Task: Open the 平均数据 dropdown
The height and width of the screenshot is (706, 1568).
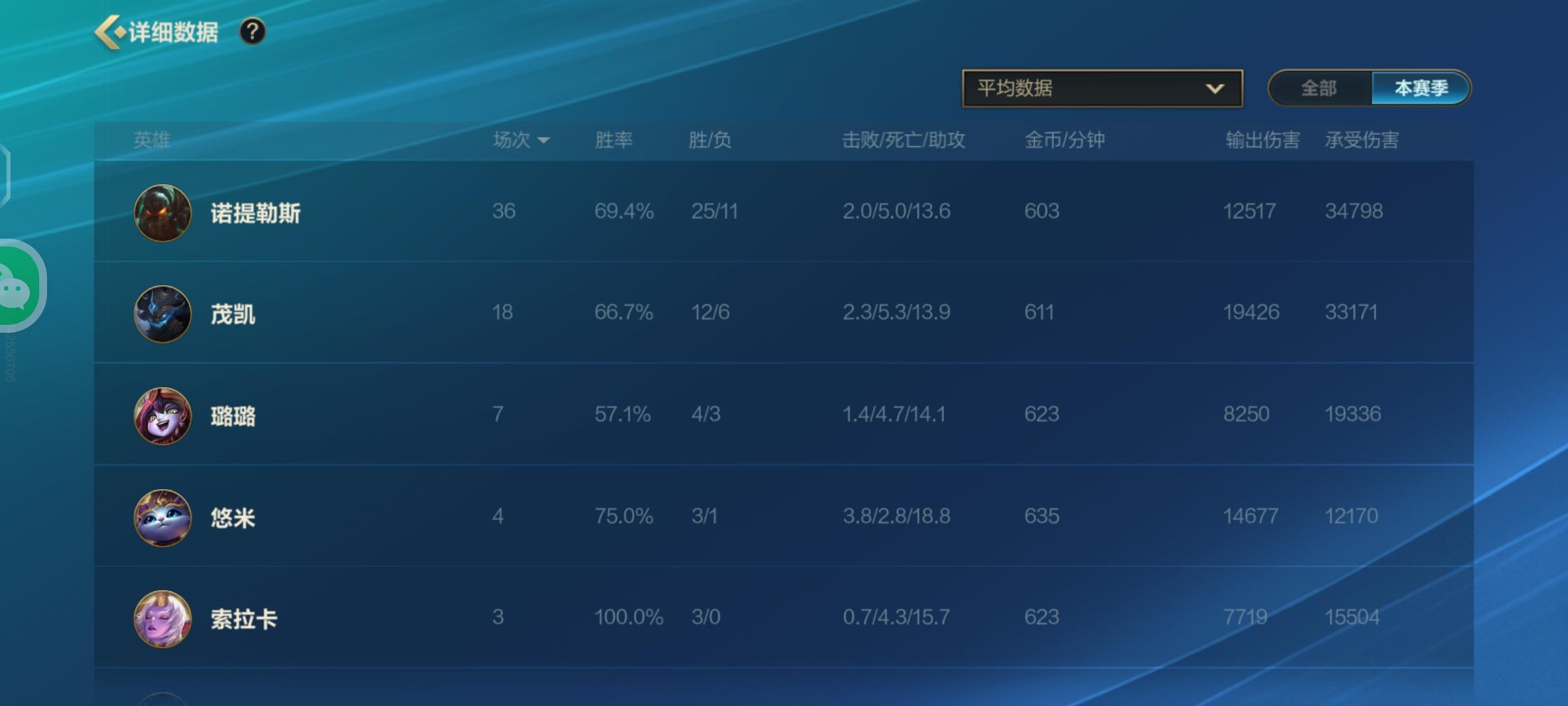Action: [x=1102, y=88]
